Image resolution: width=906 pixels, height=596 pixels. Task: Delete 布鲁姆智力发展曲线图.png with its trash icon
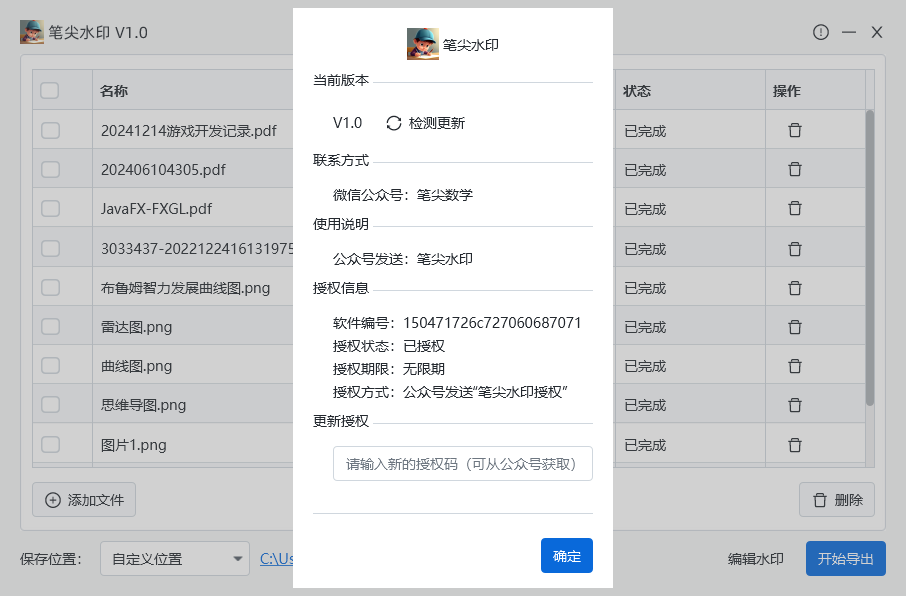click(795, 288)
